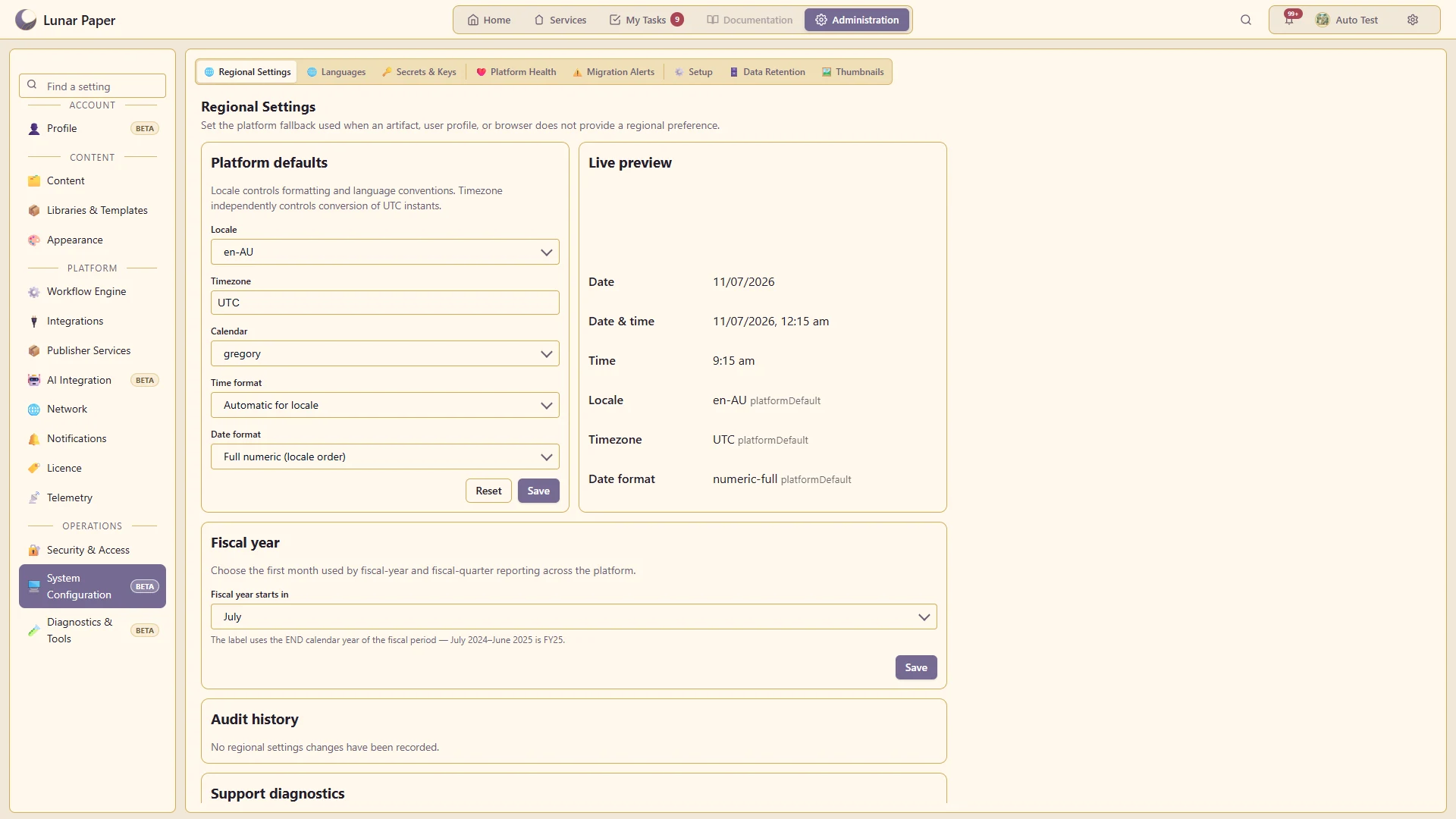
Task: Open Services in top navigation
Action: [x=560, y=20]
